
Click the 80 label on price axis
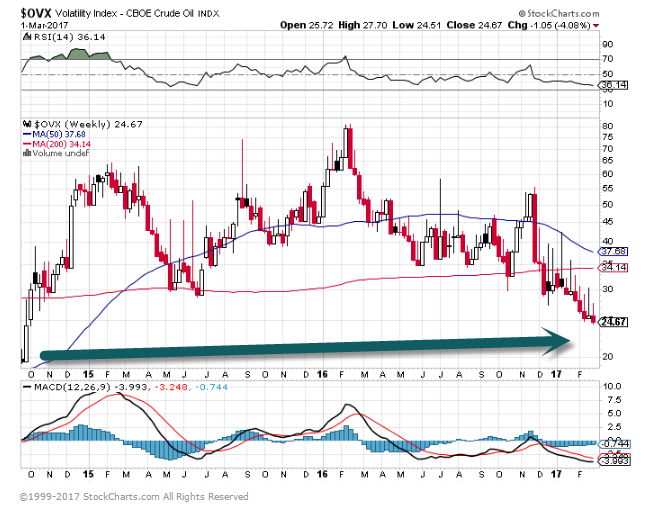[x=608, y=126]
